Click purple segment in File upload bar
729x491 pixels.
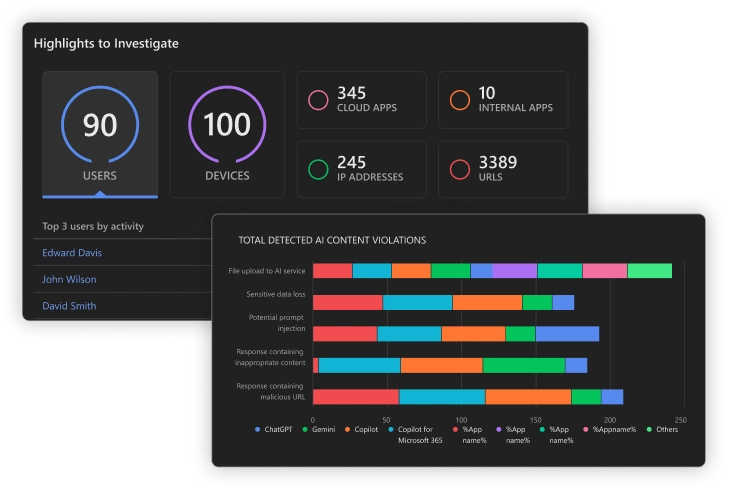[x=514, y=271]
